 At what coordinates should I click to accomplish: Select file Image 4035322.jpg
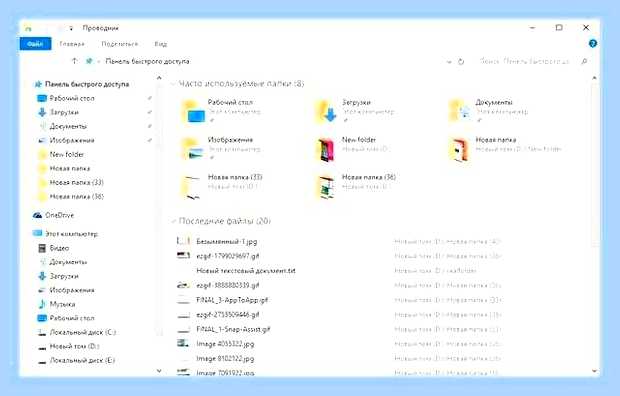(225, 344)
